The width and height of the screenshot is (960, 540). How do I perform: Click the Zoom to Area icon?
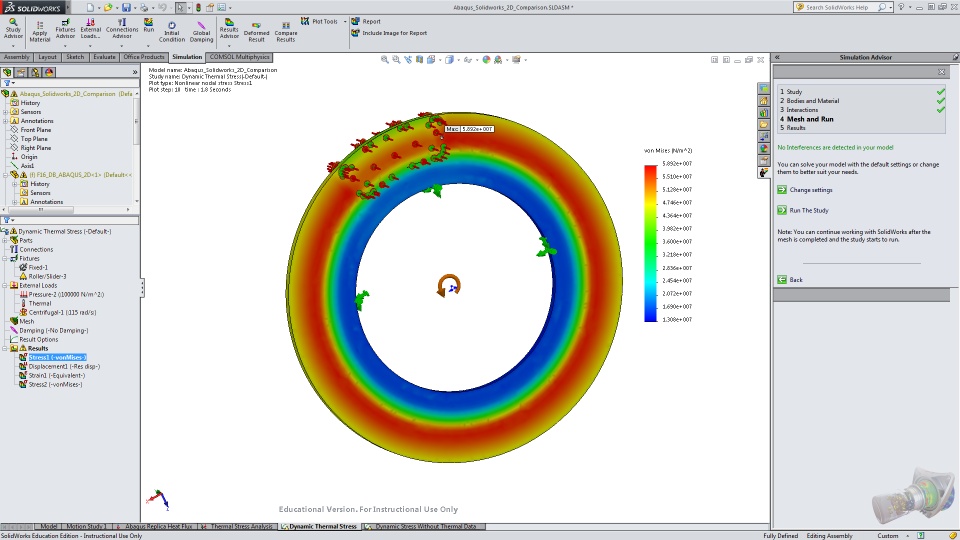click(396, 59)
